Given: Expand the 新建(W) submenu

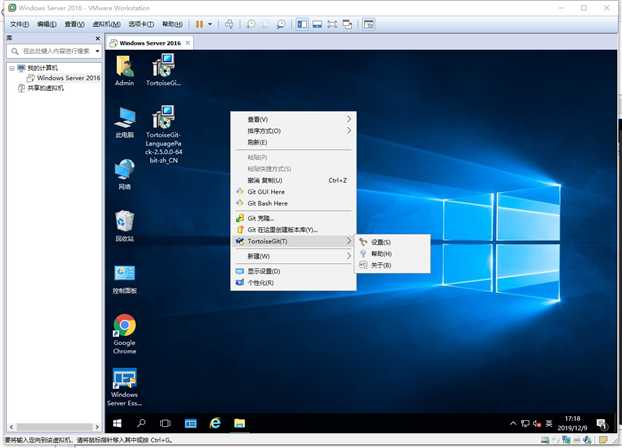Looking at the screenshot, I should 294,256.
